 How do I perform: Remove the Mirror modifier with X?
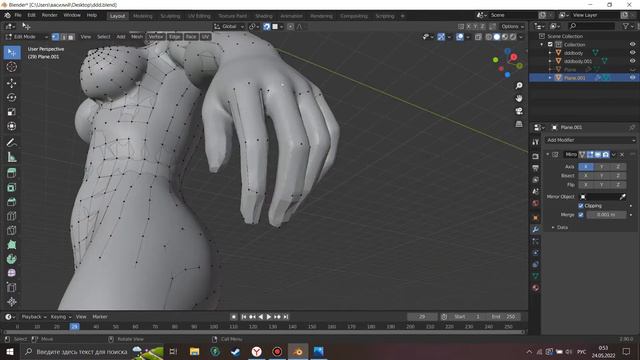[622, 154]
